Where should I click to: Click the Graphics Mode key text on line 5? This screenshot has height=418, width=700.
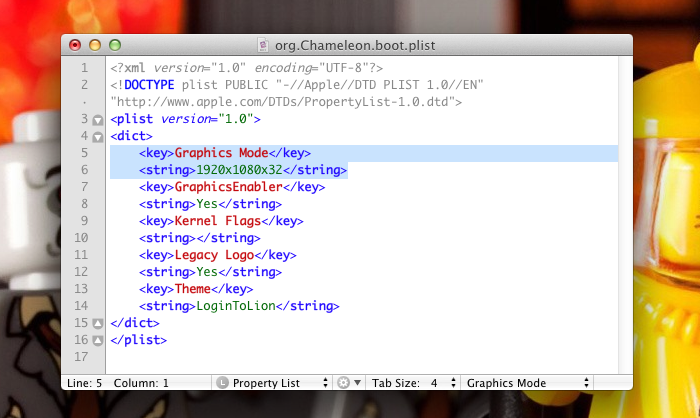point(221,153)
